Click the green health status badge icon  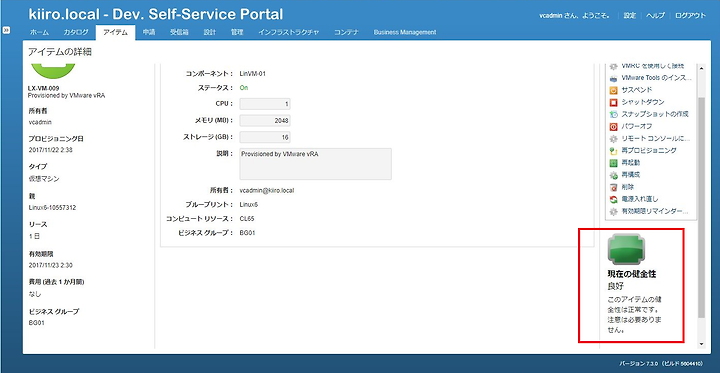tap(626, 249)
